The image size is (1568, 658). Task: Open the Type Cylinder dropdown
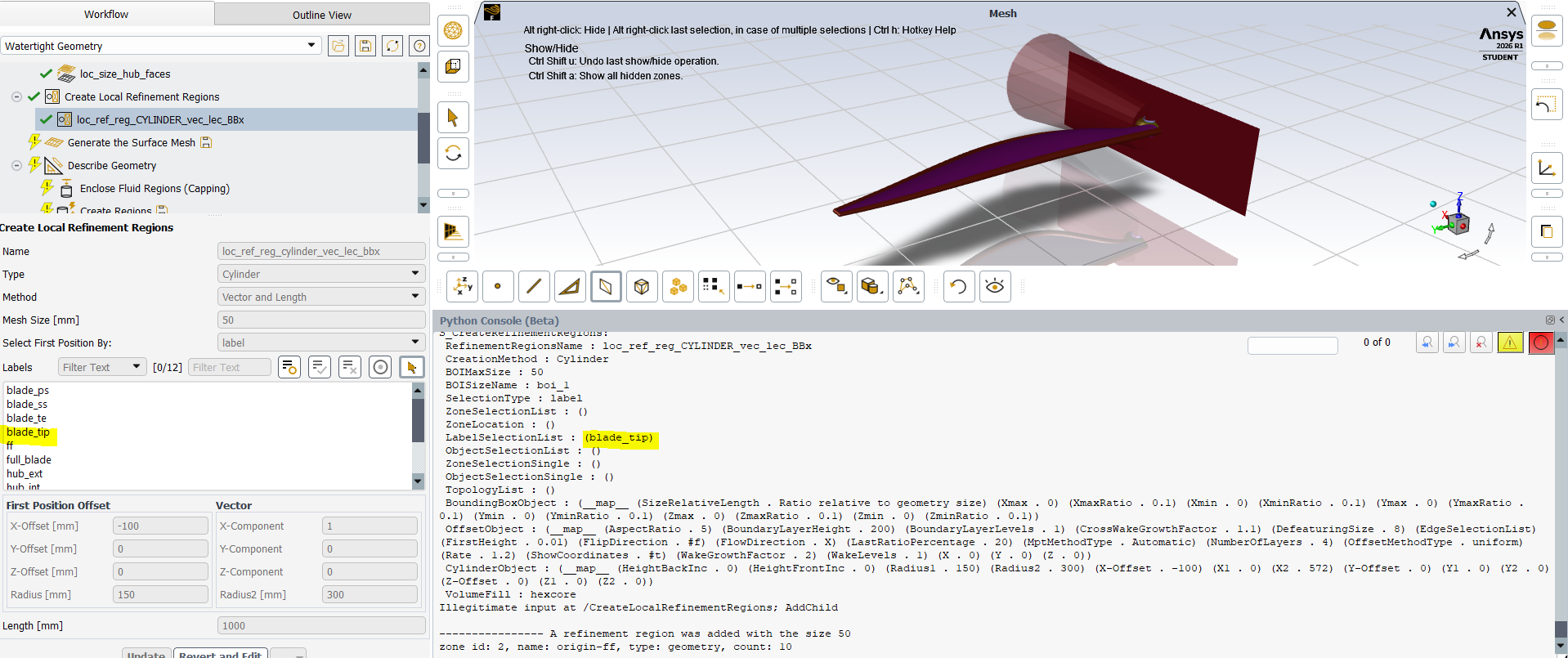tap(321, 274)
